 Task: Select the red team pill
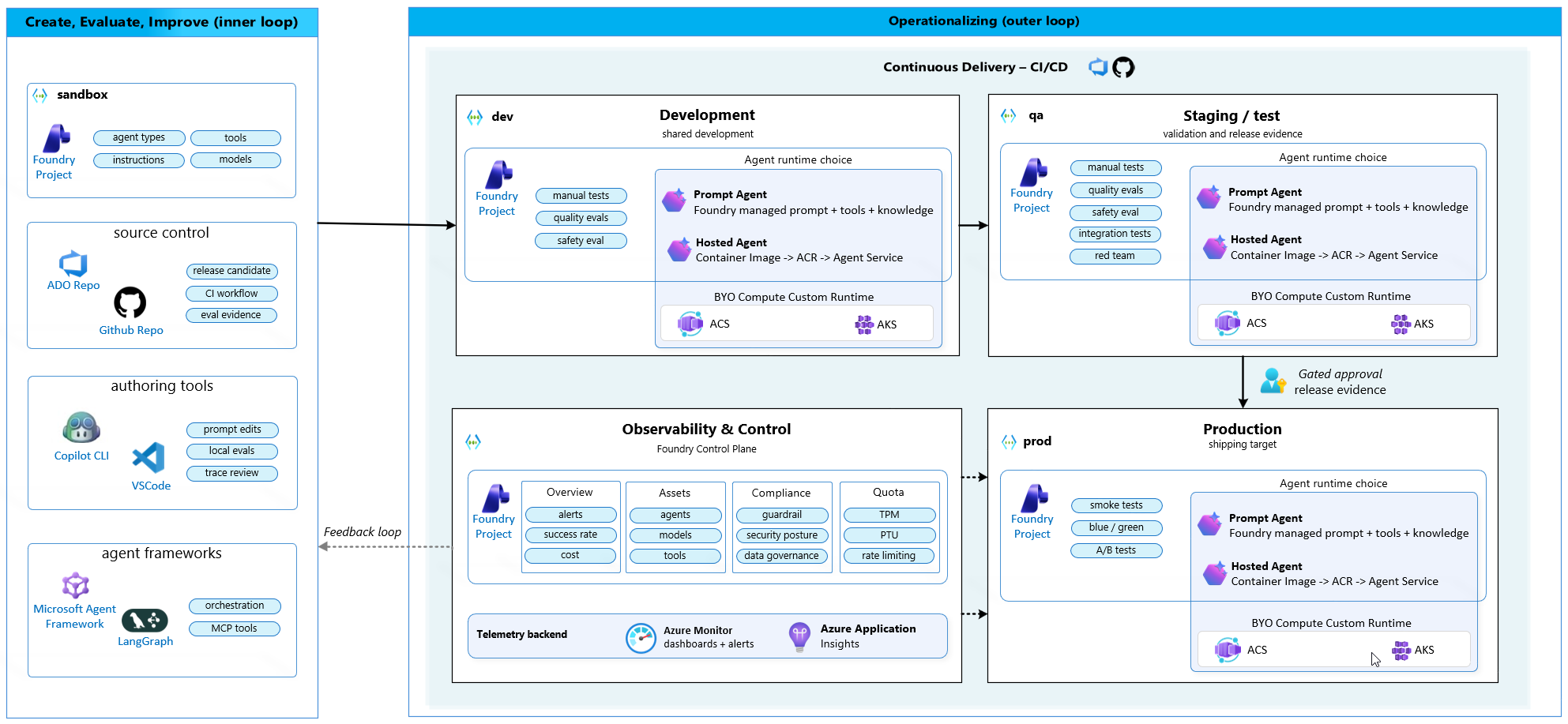(1115, 256)
